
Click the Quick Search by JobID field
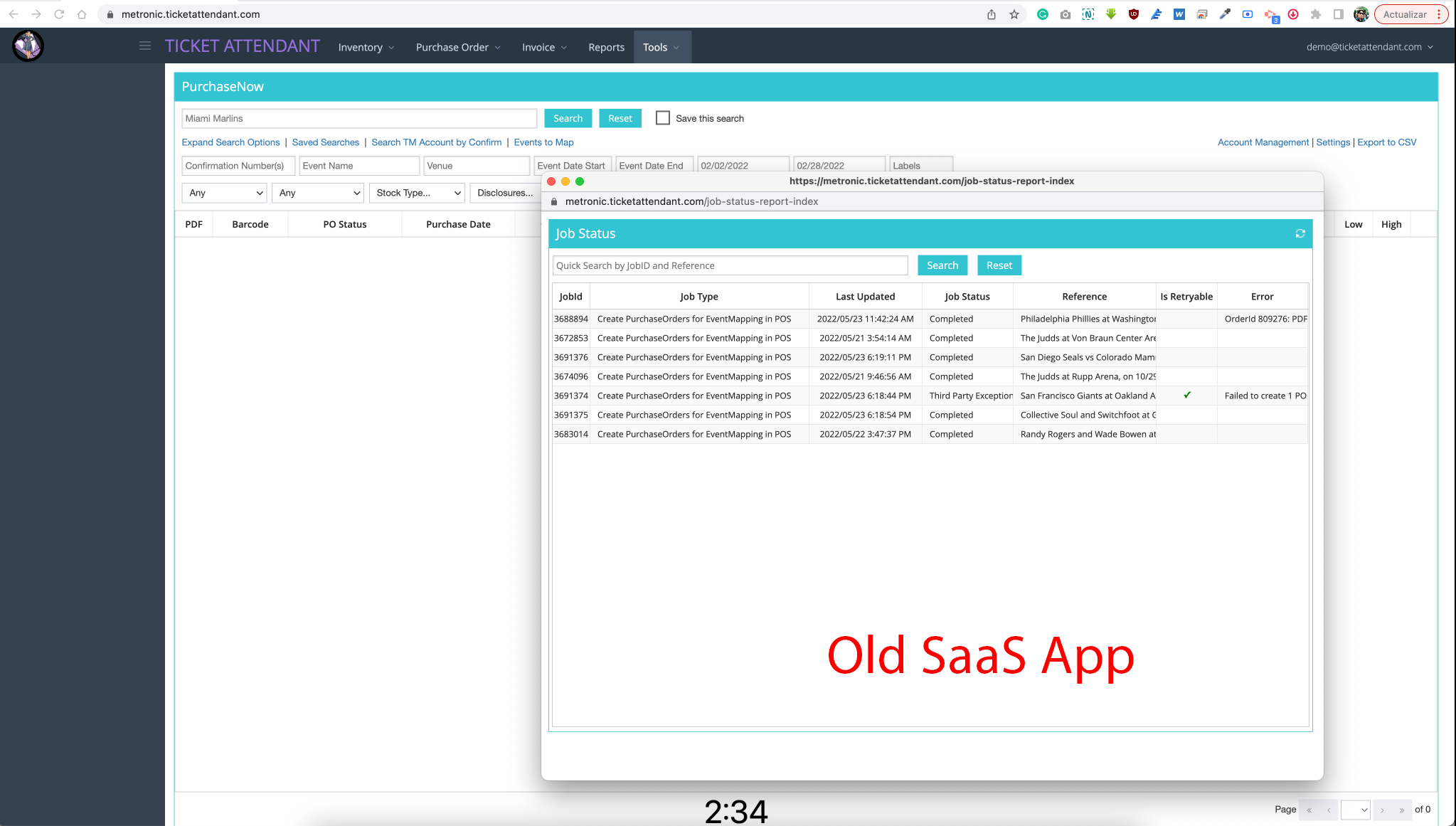click(730, 265)
